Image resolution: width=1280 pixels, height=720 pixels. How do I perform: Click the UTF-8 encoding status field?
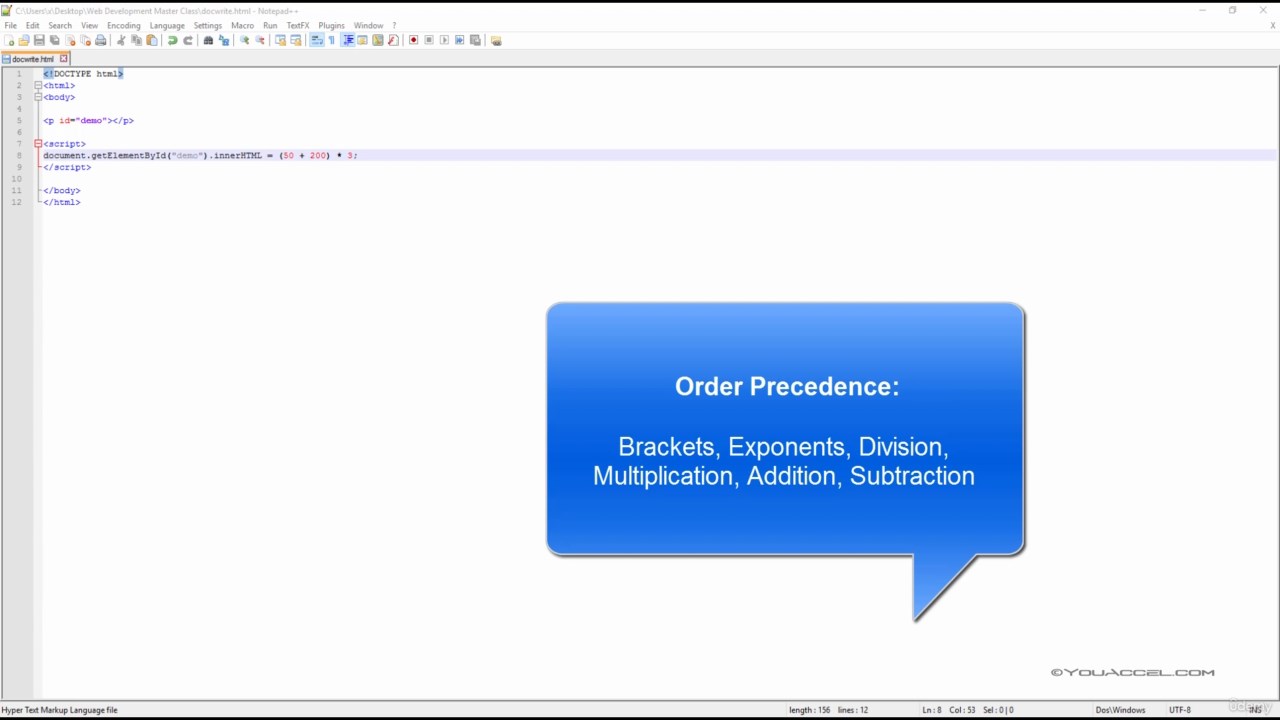[1180, 710]
